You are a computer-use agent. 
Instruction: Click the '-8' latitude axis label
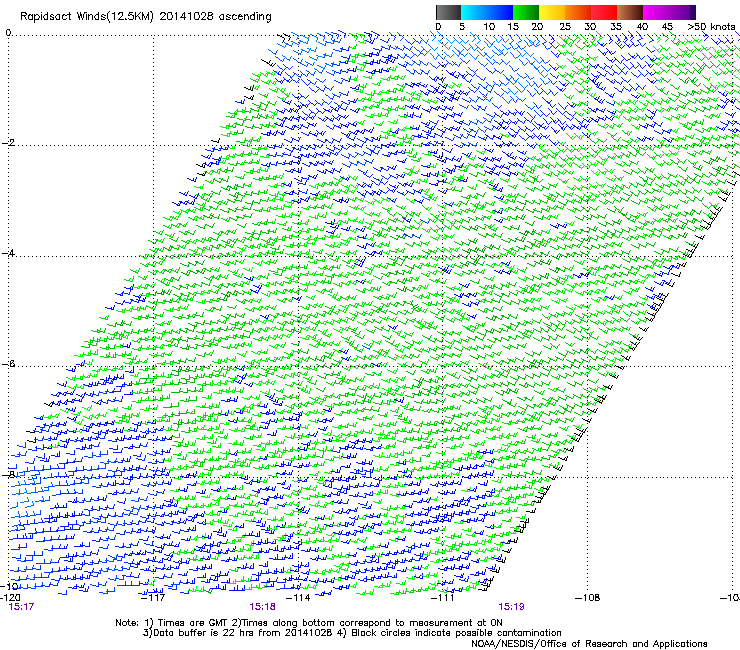[7, 474]
